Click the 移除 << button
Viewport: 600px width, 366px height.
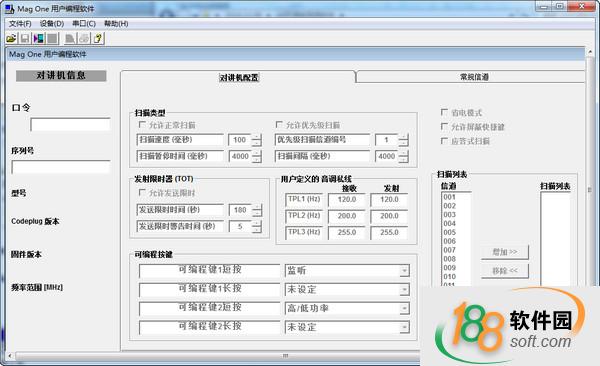coord(505,271)
